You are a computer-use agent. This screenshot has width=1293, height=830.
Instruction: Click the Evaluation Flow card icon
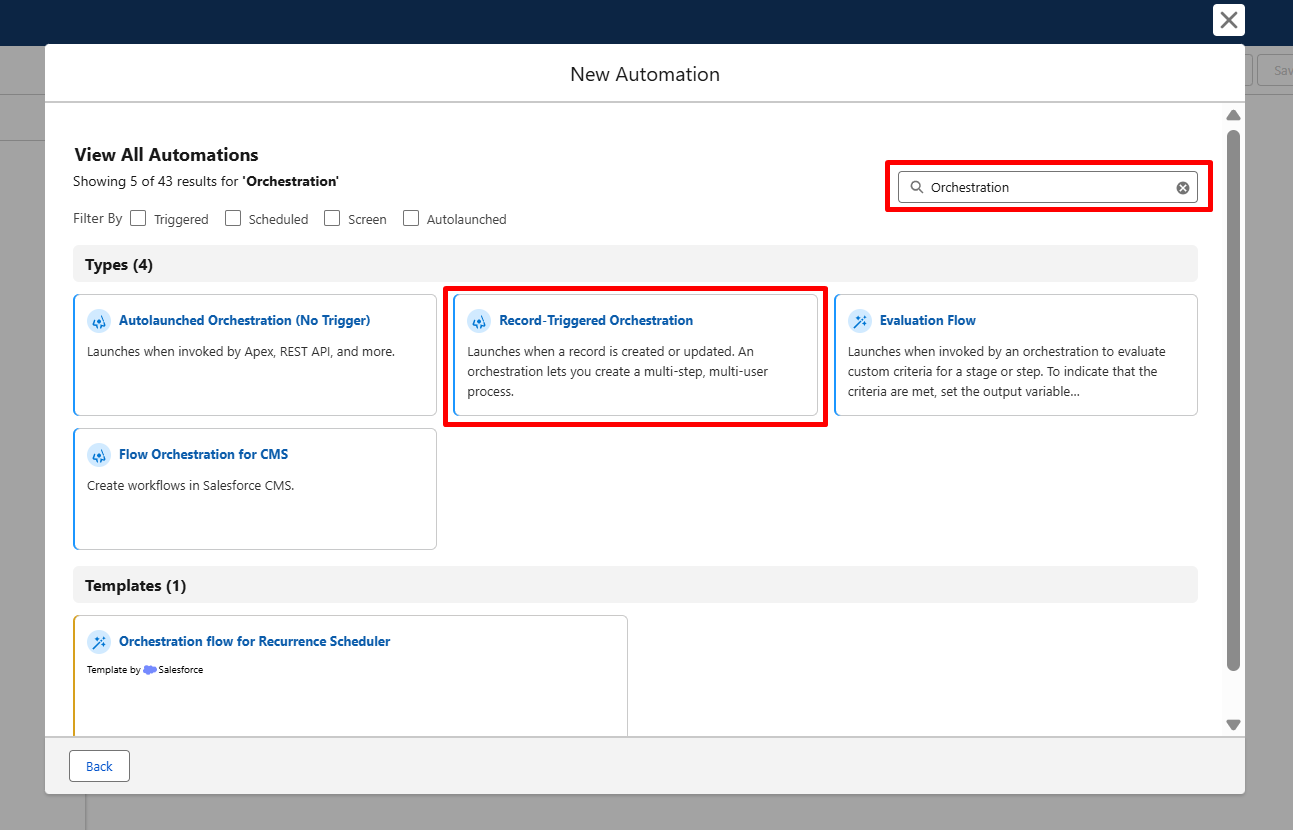click(860, 321)
